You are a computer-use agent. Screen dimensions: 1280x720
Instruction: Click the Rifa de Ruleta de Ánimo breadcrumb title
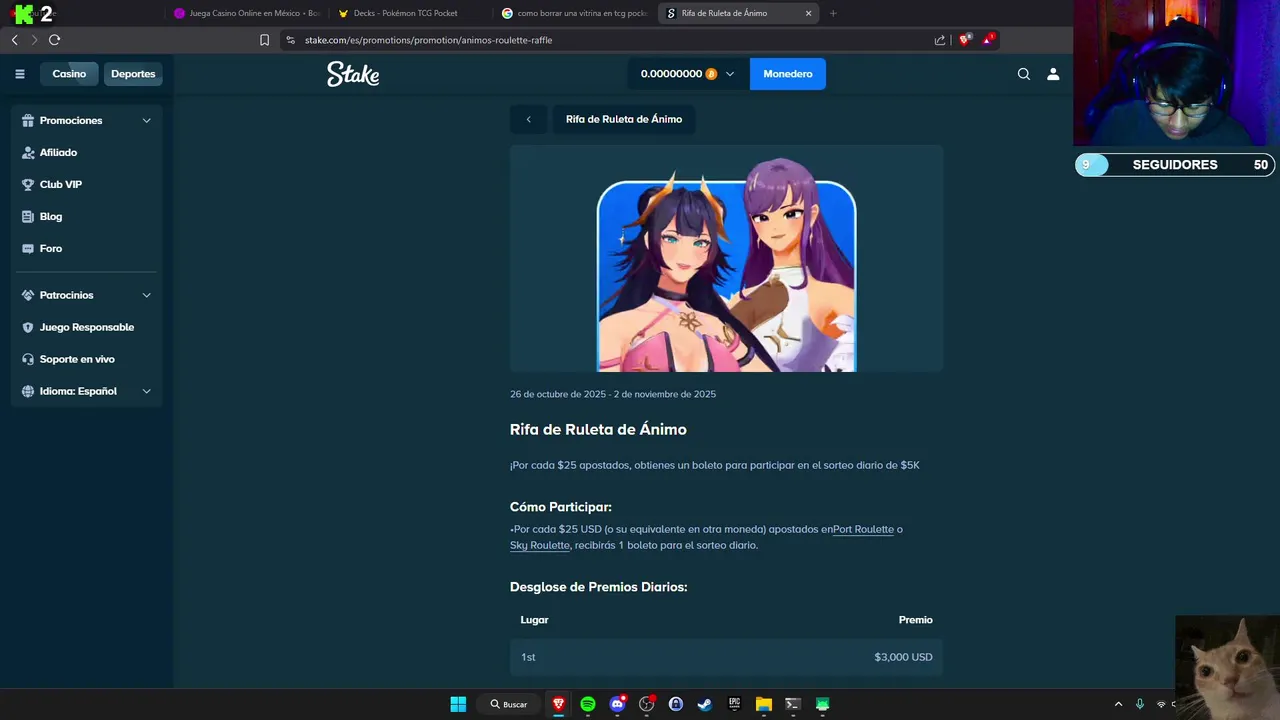tap(624, 119)
